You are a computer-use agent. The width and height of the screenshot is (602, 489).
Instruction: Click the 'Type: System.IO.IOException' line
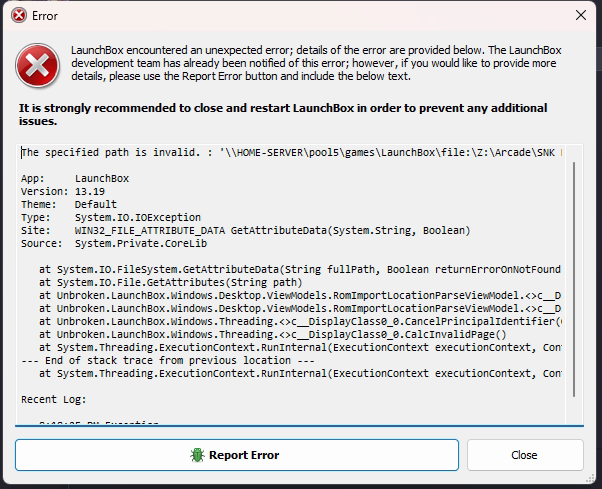111,218
